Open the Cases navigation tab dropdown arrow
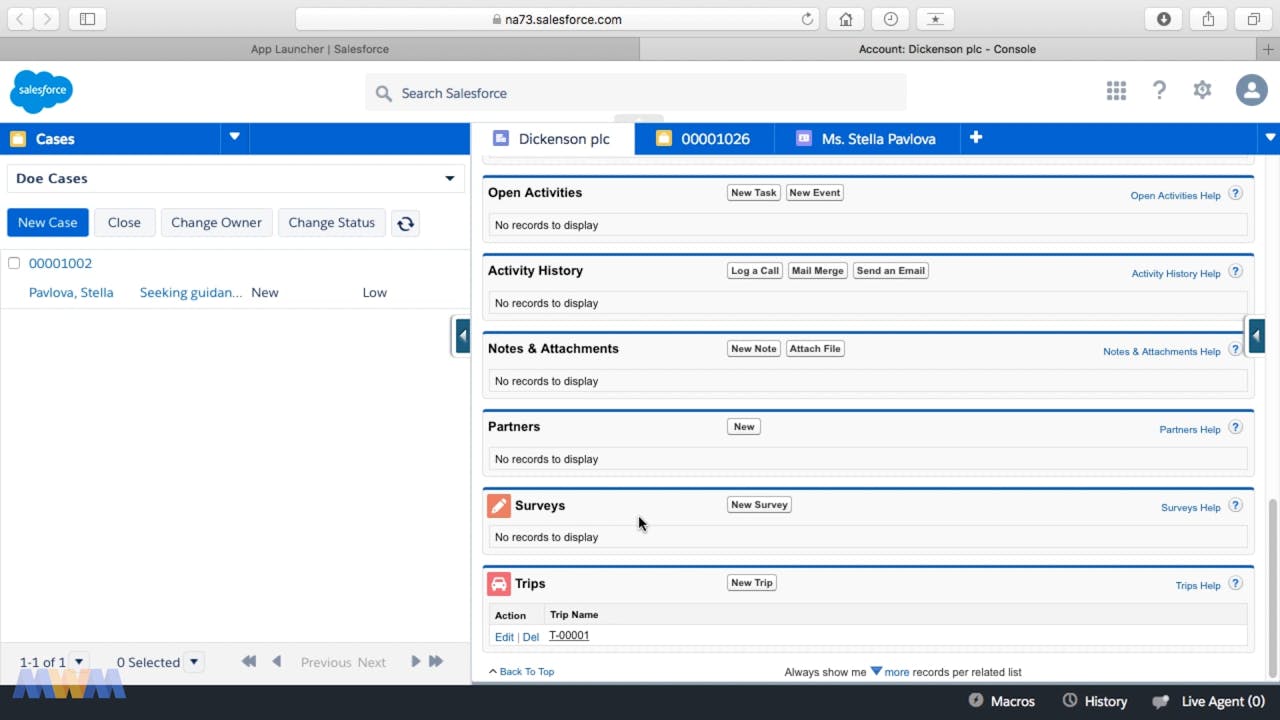 click(234, 137)
